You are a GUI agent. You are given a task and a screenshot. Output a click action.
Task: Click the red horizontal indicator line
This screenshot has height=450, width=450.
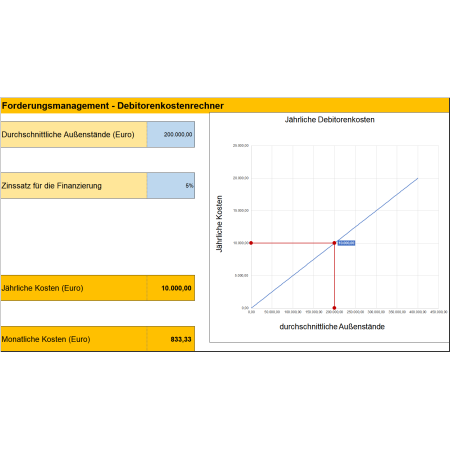pos(293,243)
